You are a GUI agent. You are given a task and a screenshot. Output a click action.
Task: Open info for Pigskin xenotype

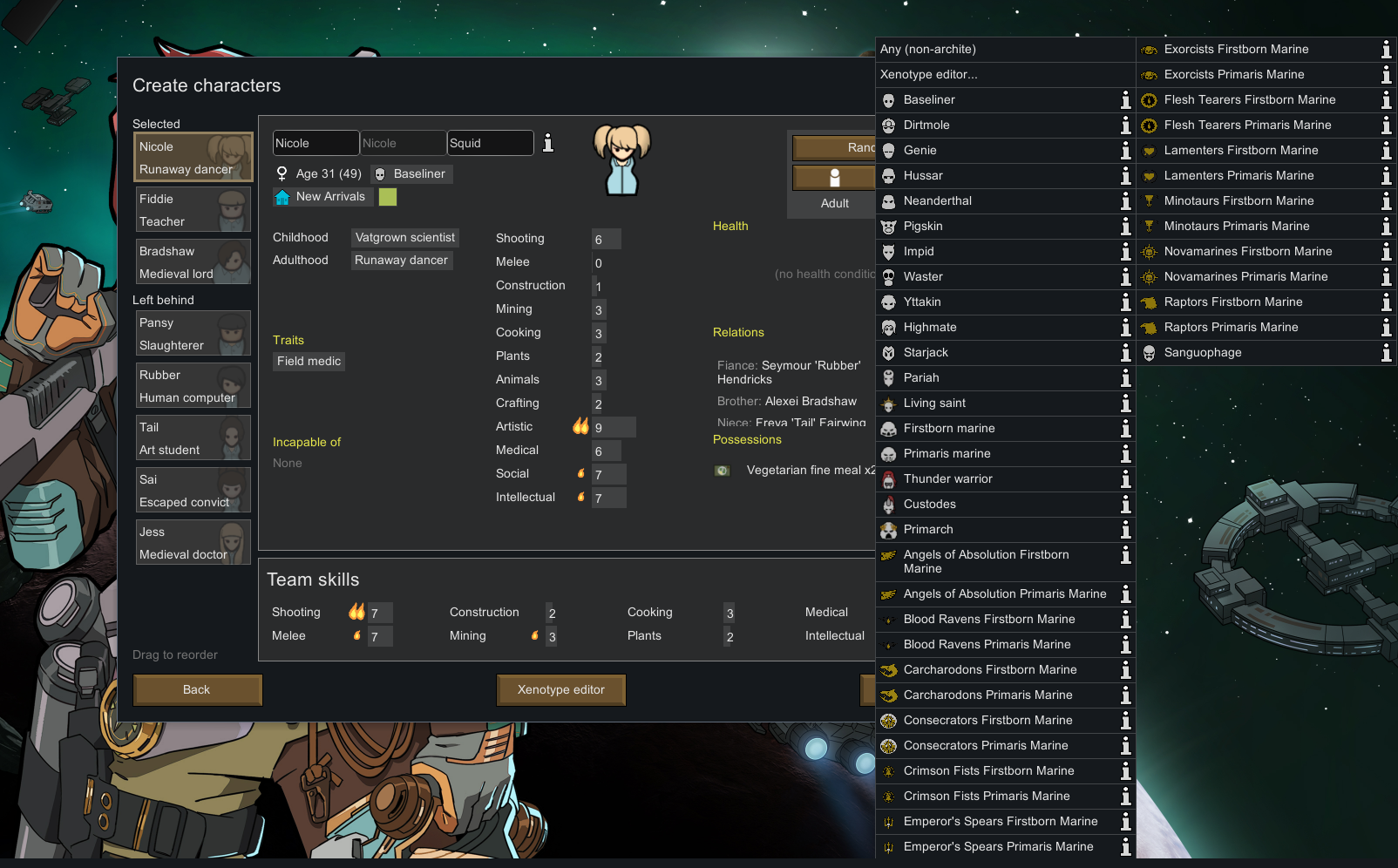pos(1125,227)
